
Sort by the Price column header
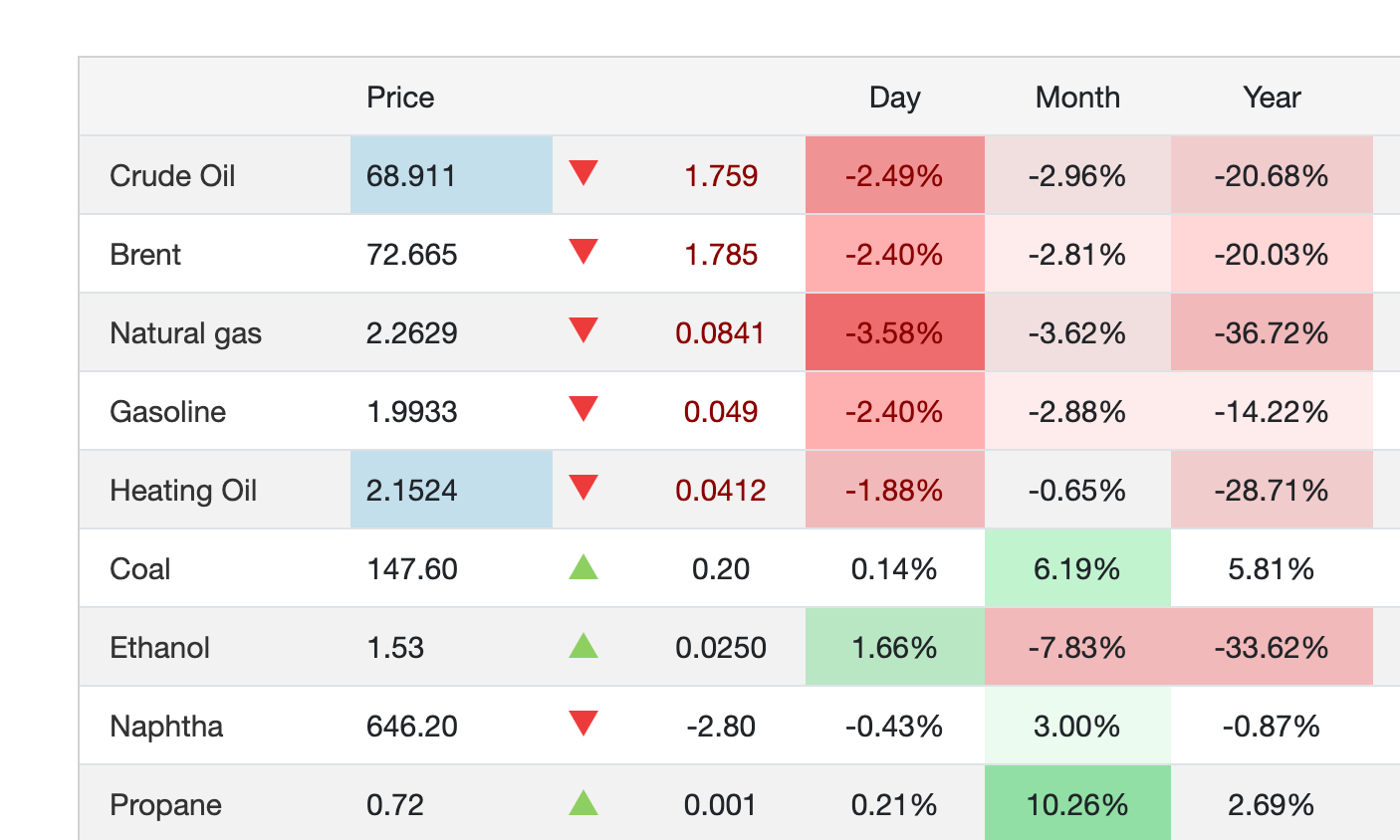tap(400, 98)
